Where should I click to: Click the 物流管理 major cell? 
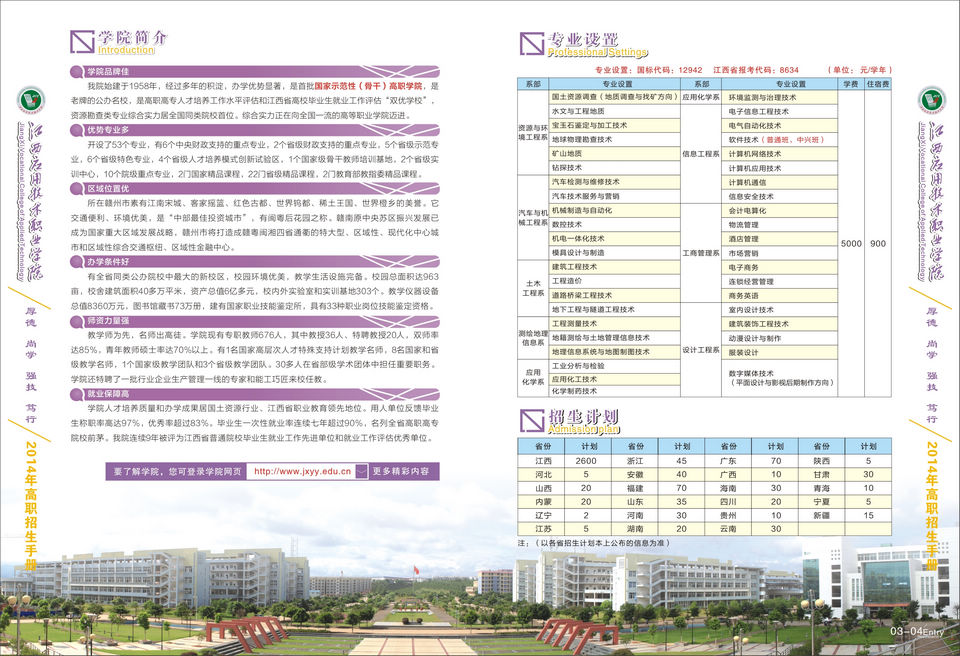(779, 225)
